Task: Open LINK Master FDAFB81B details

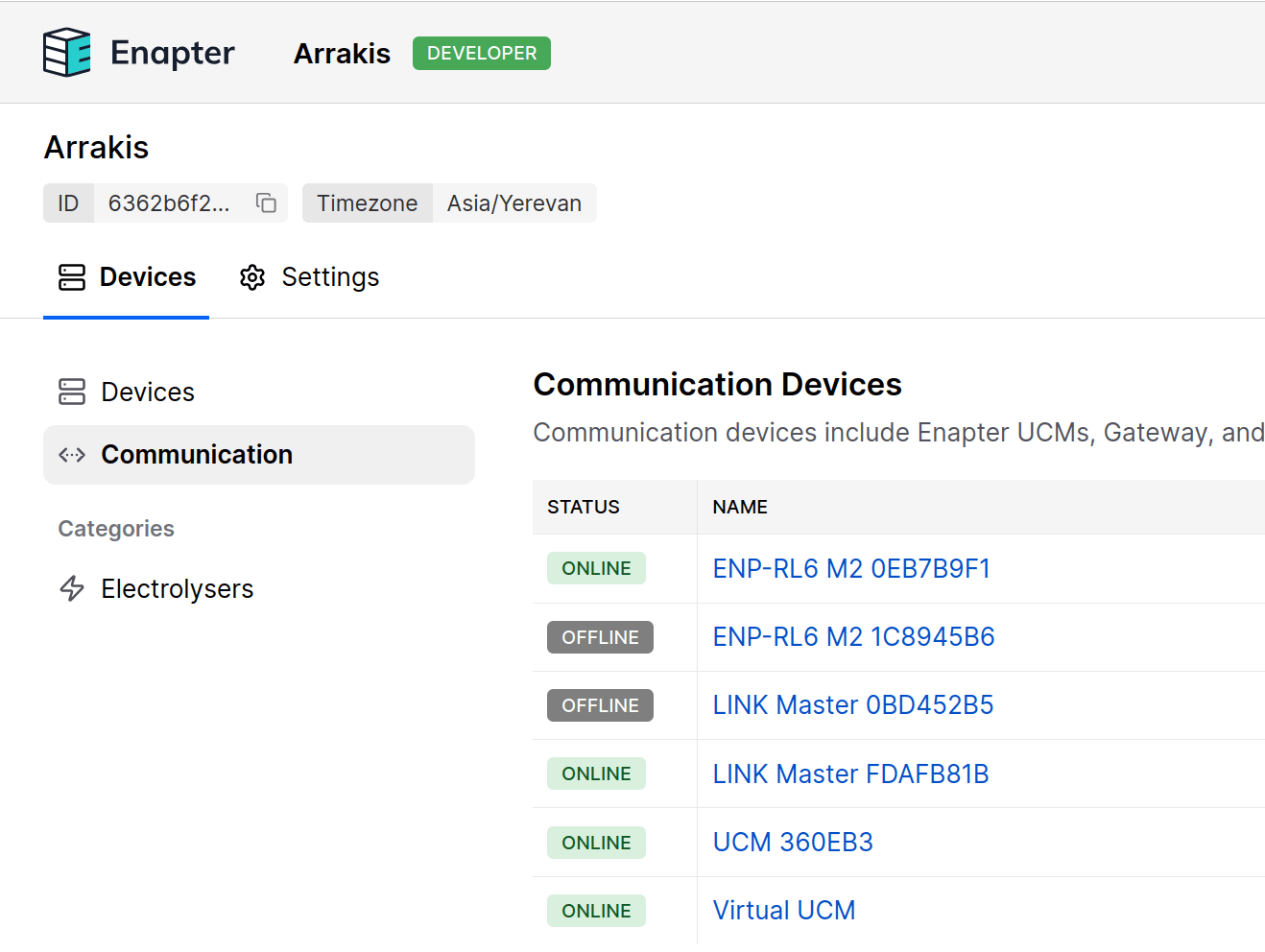Action: coord(850,773)
